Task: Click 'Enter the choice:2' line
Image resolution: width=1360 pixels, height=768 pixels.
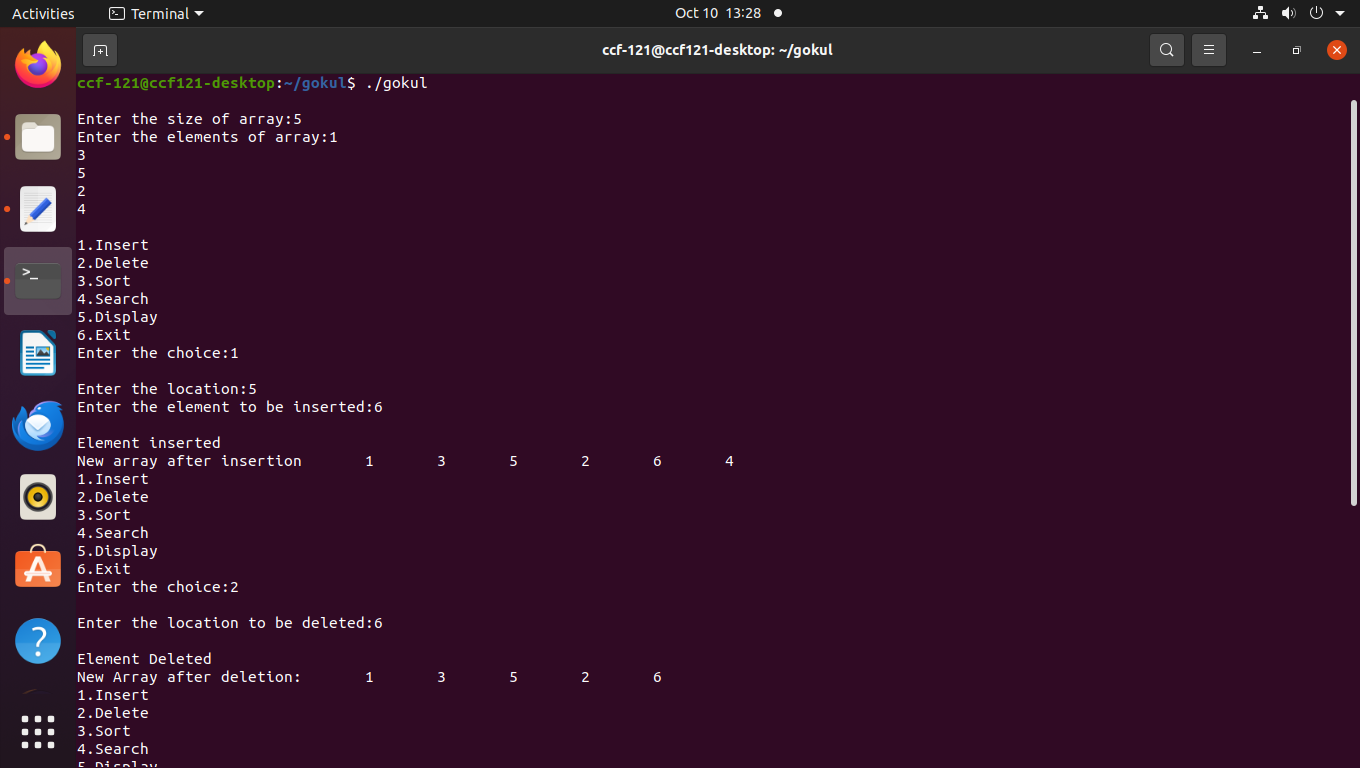Action: pos(158,587)
